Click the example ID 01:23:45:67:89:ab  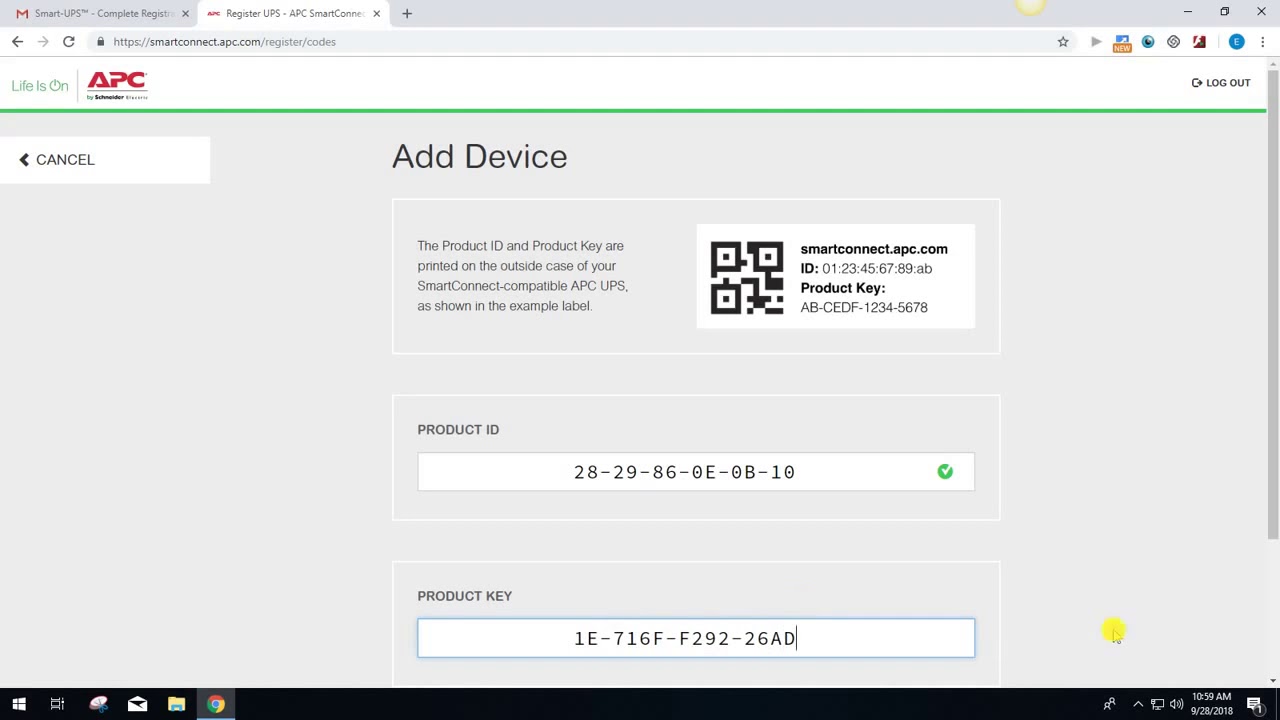coord(877,268)
